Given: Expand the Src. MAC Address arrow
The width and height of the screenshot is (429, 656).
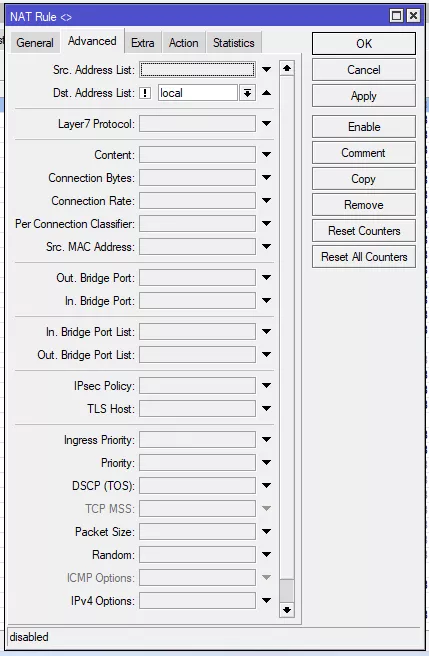Looking at the screenshot, I should click(266, 246).
